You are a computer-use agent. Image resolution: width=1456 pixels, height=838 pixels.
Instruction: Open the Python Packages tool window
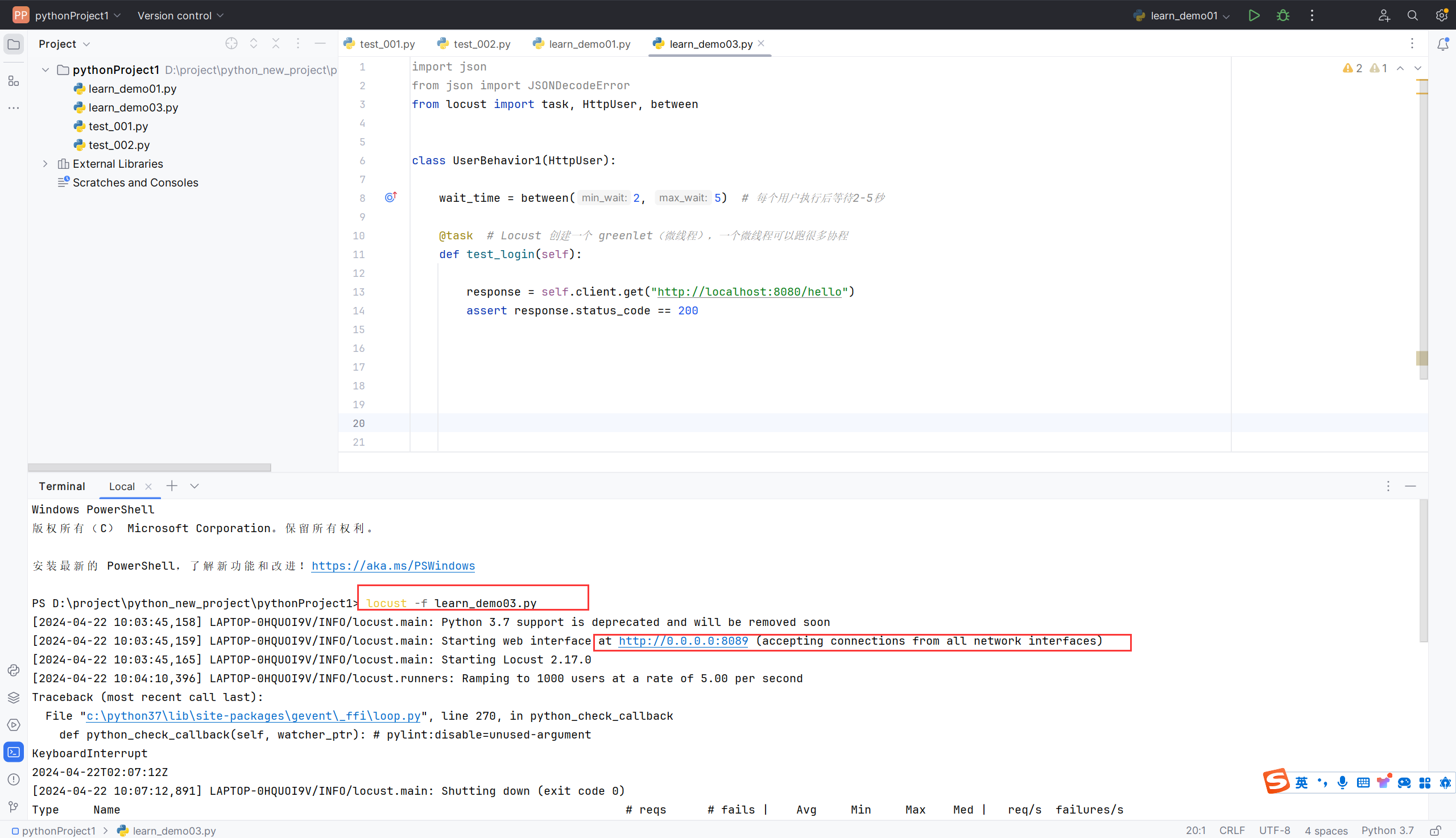click(x=14, y=698)
